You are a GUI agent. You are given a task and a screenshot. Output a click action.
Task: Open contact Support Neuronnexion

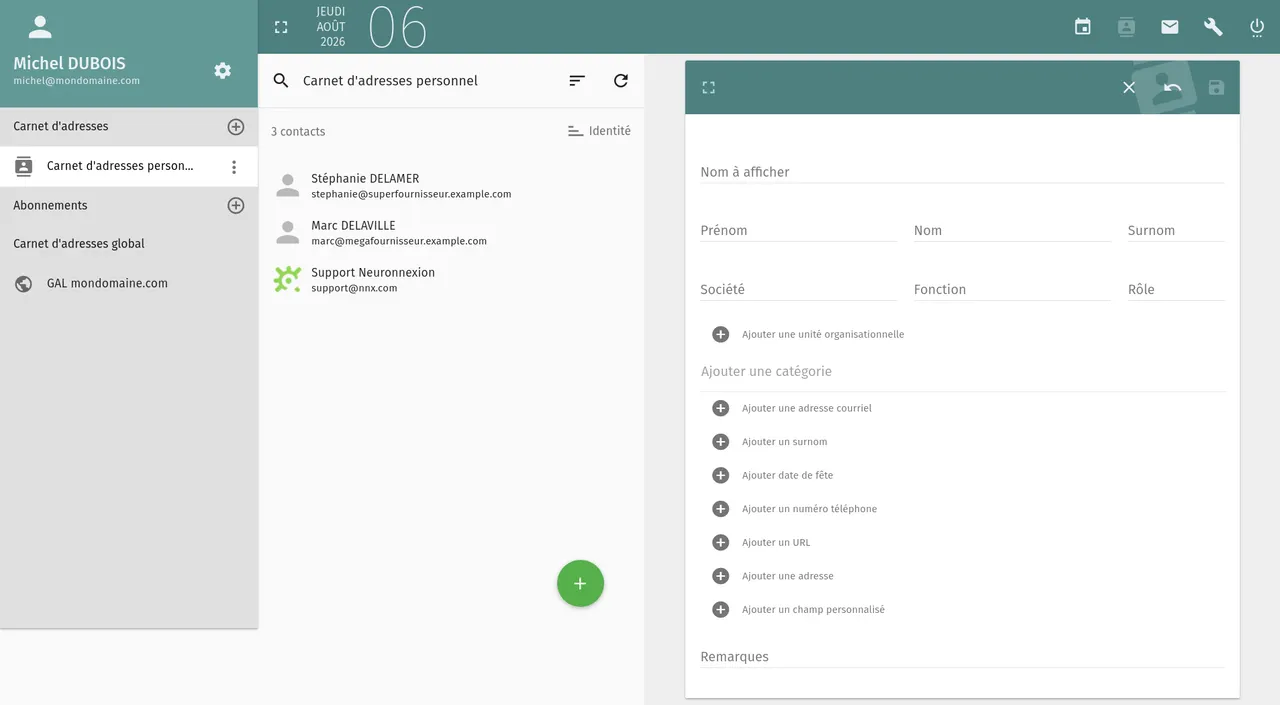[x=451, y=280]
